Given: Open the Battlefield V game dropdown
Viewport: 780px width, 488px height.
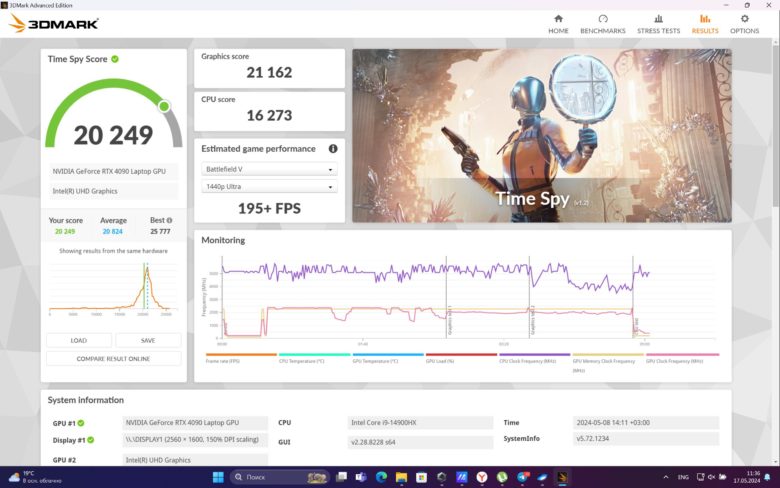Looking at the screenshot, I should [x=269, y=169].
